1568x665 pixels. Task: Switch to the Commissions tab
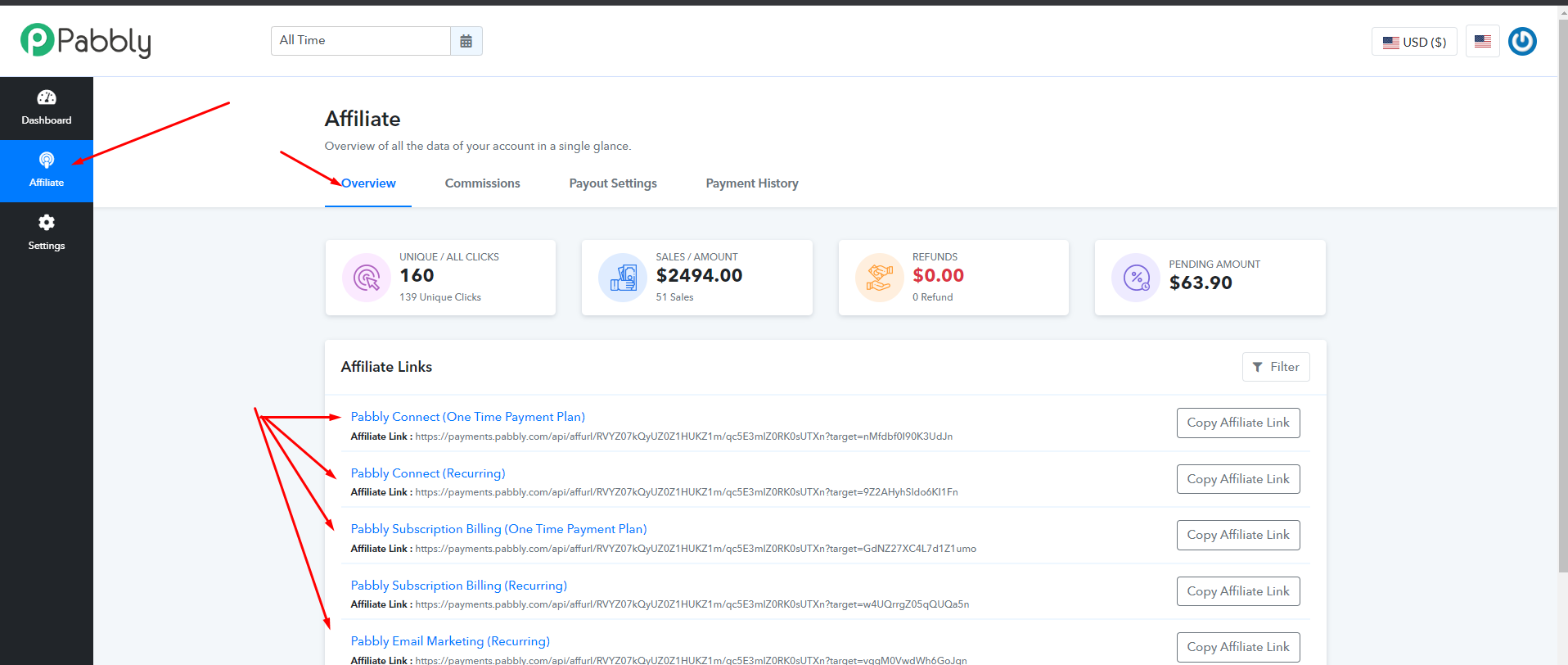coord(482,183)
